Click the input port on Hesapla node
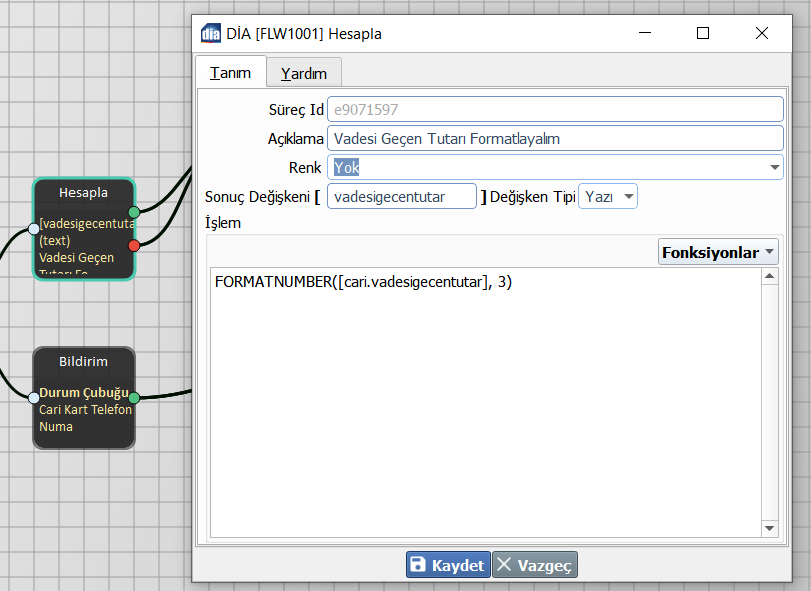The height and width of the screenshot is (591, 811). click(33, 229)
